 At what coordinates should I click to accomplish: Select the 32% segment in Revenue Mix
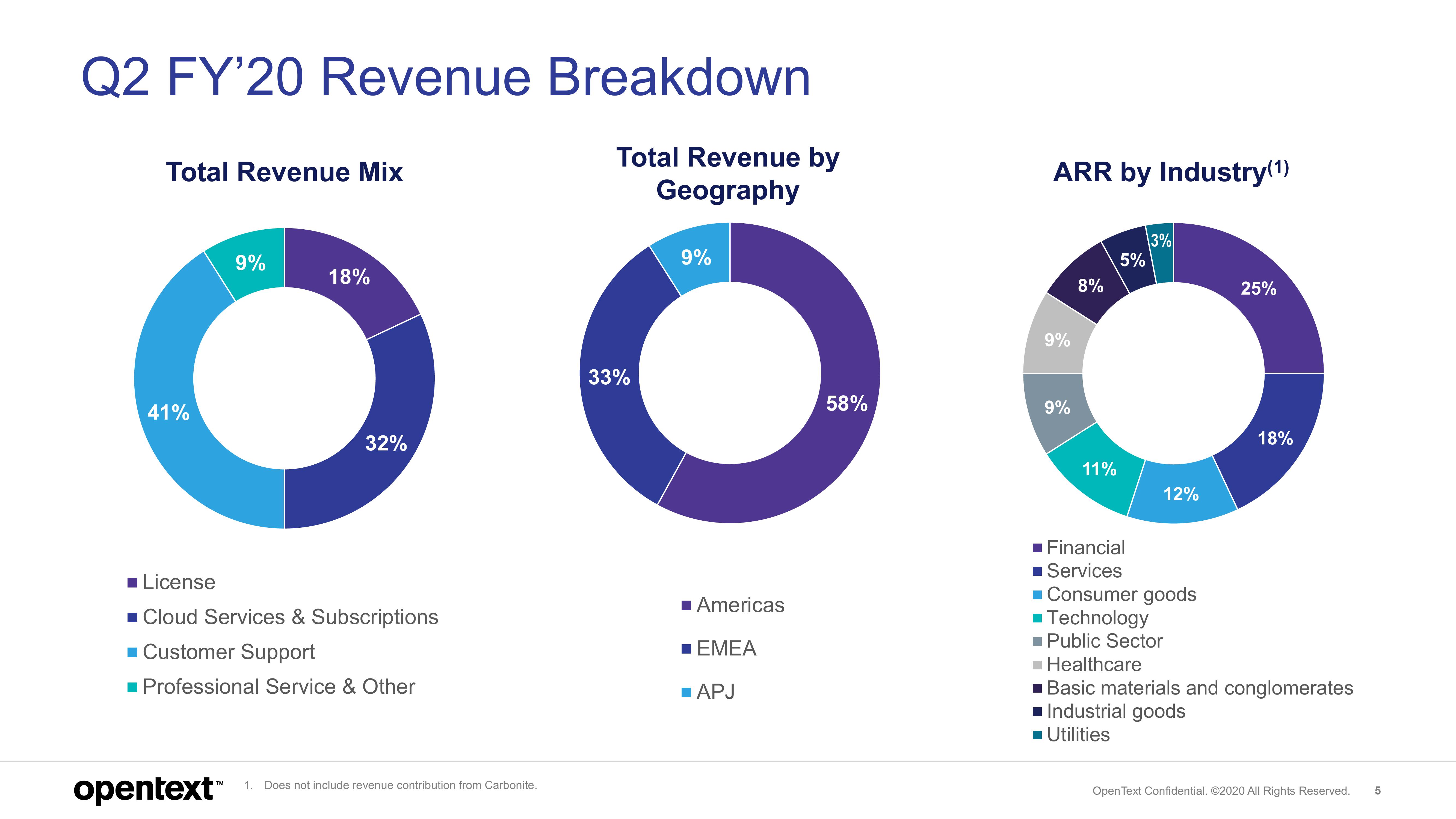point(386,444)
